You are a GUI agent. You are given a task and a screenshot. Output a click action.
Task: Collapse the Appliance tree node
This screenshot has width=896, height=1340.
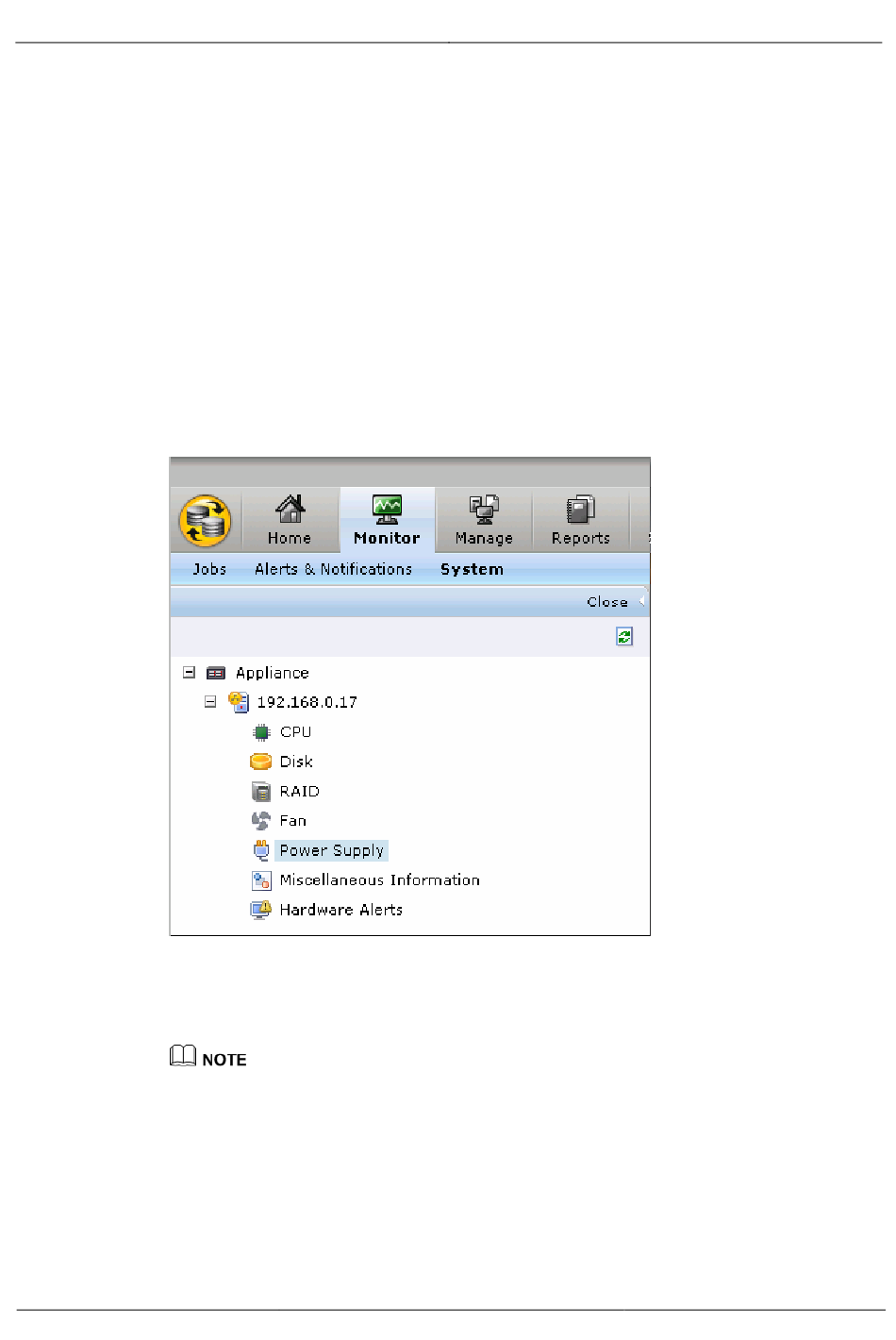pos(189,673)
